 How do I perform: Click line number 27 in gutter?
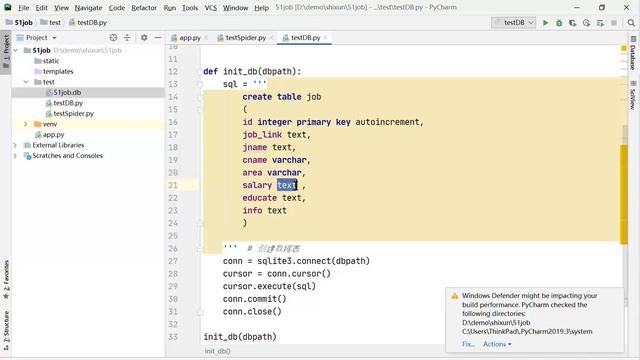pyautogui.click(x=173, y=261)
